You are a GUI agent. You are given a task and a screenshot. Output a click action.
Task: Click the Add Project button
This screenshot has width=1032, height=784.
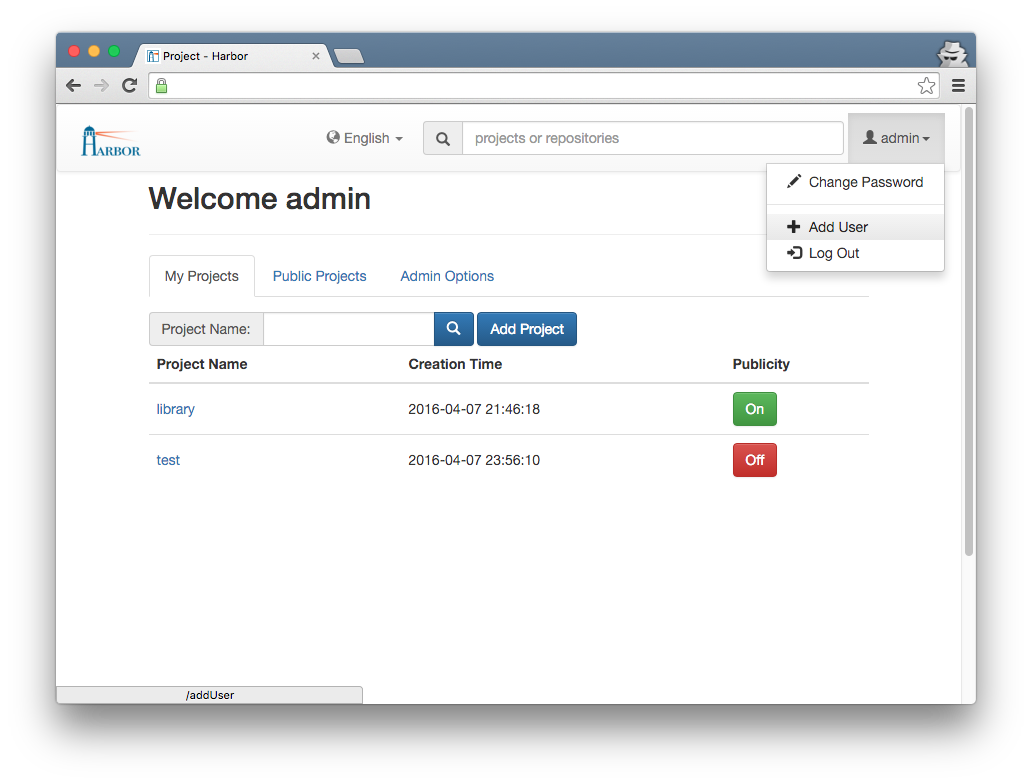527,328
